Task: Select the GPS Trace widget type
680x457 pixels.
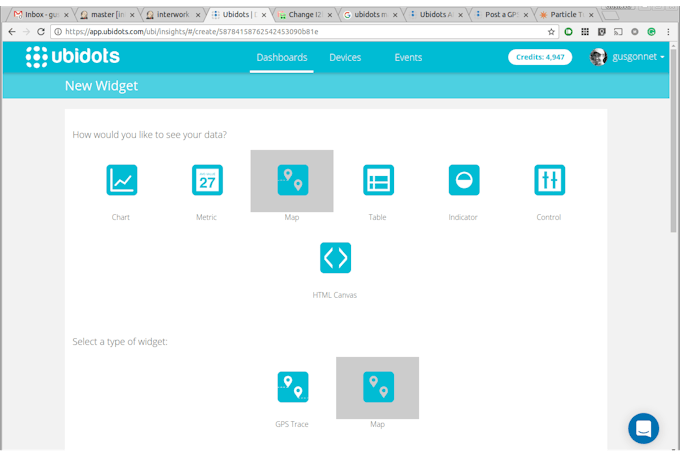Action: [293, 387]
